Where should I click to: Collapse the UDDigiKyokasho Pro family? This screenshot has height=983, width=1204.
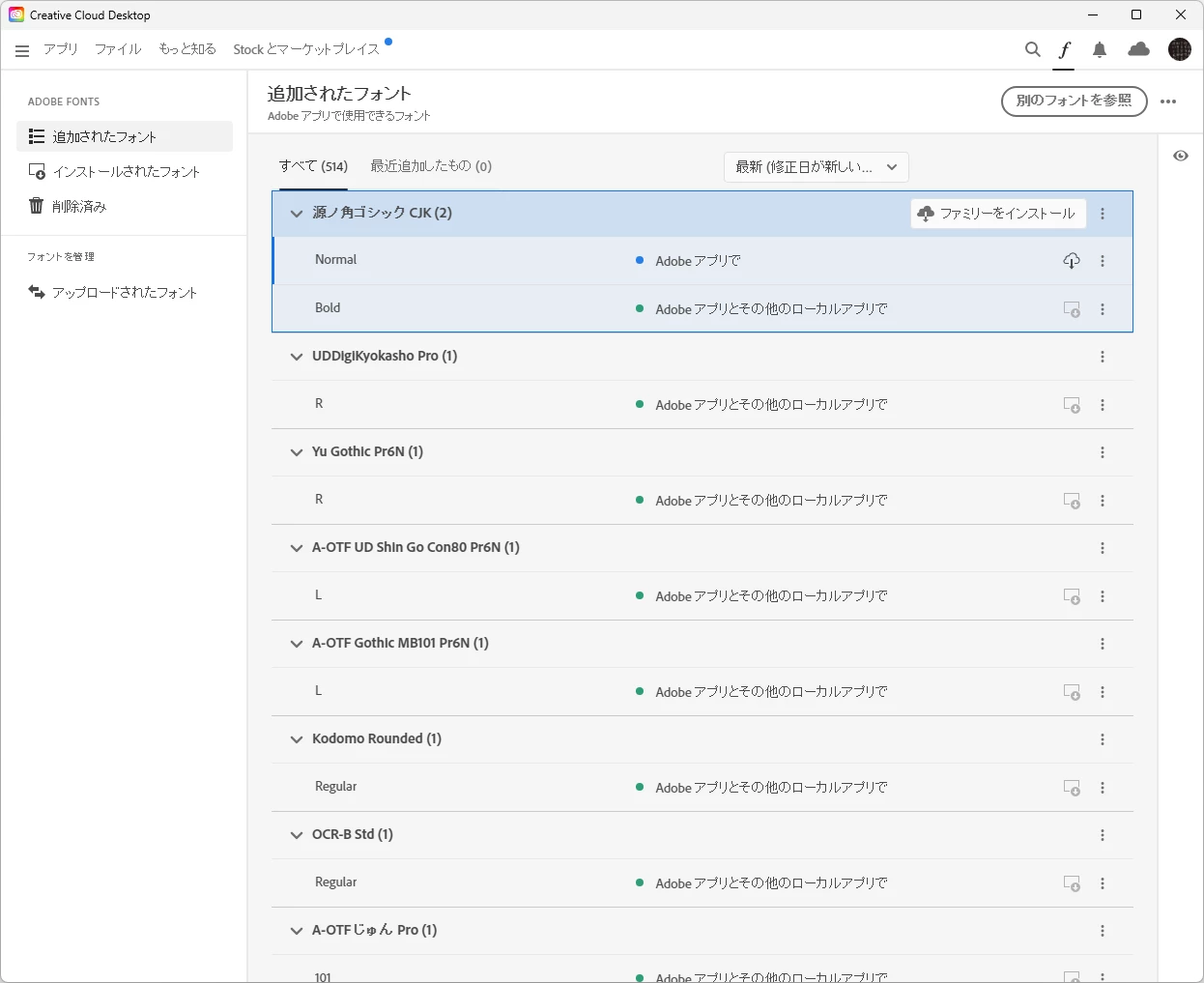pyautogui.click(x=297, y=357)
